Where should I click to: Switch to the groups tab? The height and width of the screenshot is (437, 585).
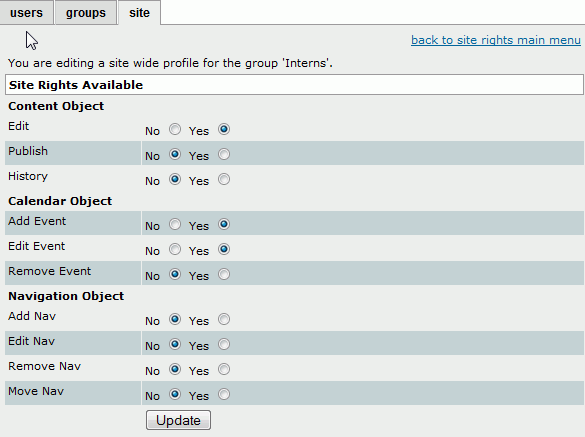[x=86, y=12]
